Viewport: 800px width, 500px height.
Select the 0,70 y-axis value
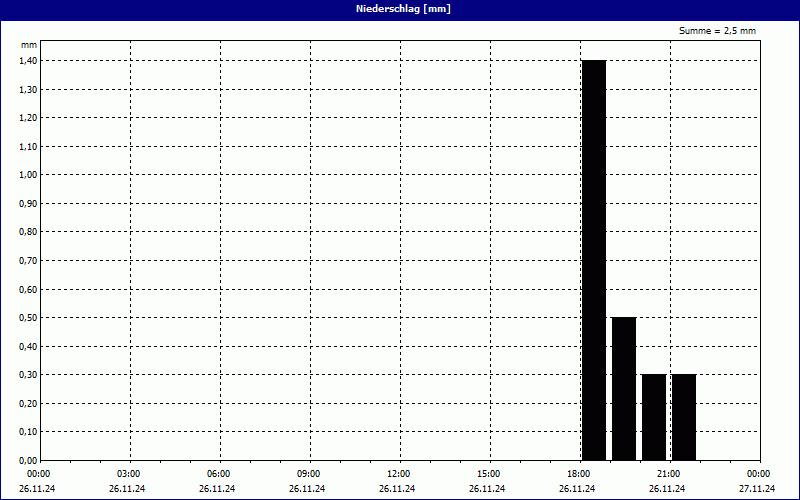pyautogui.click(x=28, y=261)
